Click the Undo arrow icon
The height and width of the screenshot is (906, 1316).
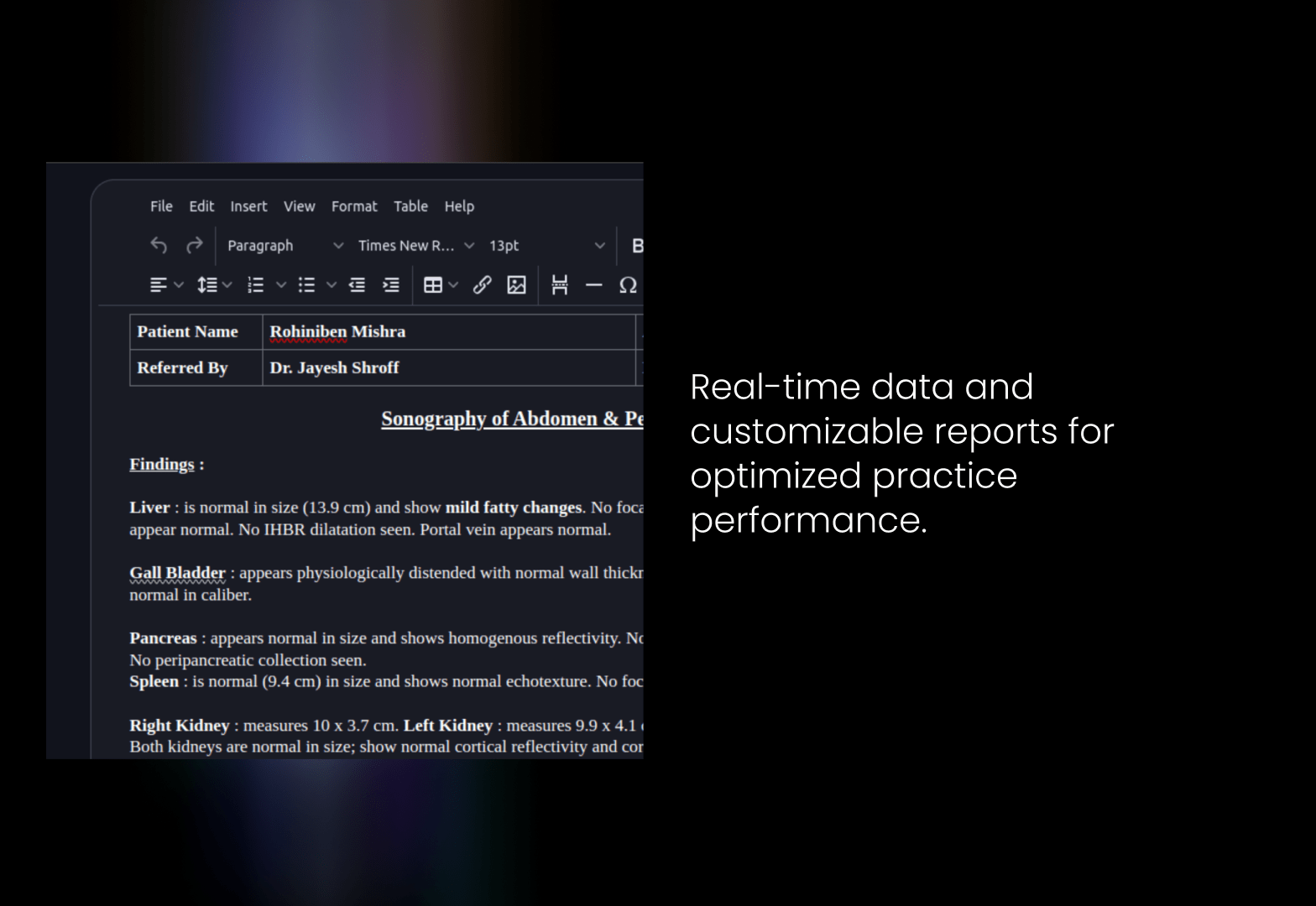pyautogui.click(x=159, y=245)
